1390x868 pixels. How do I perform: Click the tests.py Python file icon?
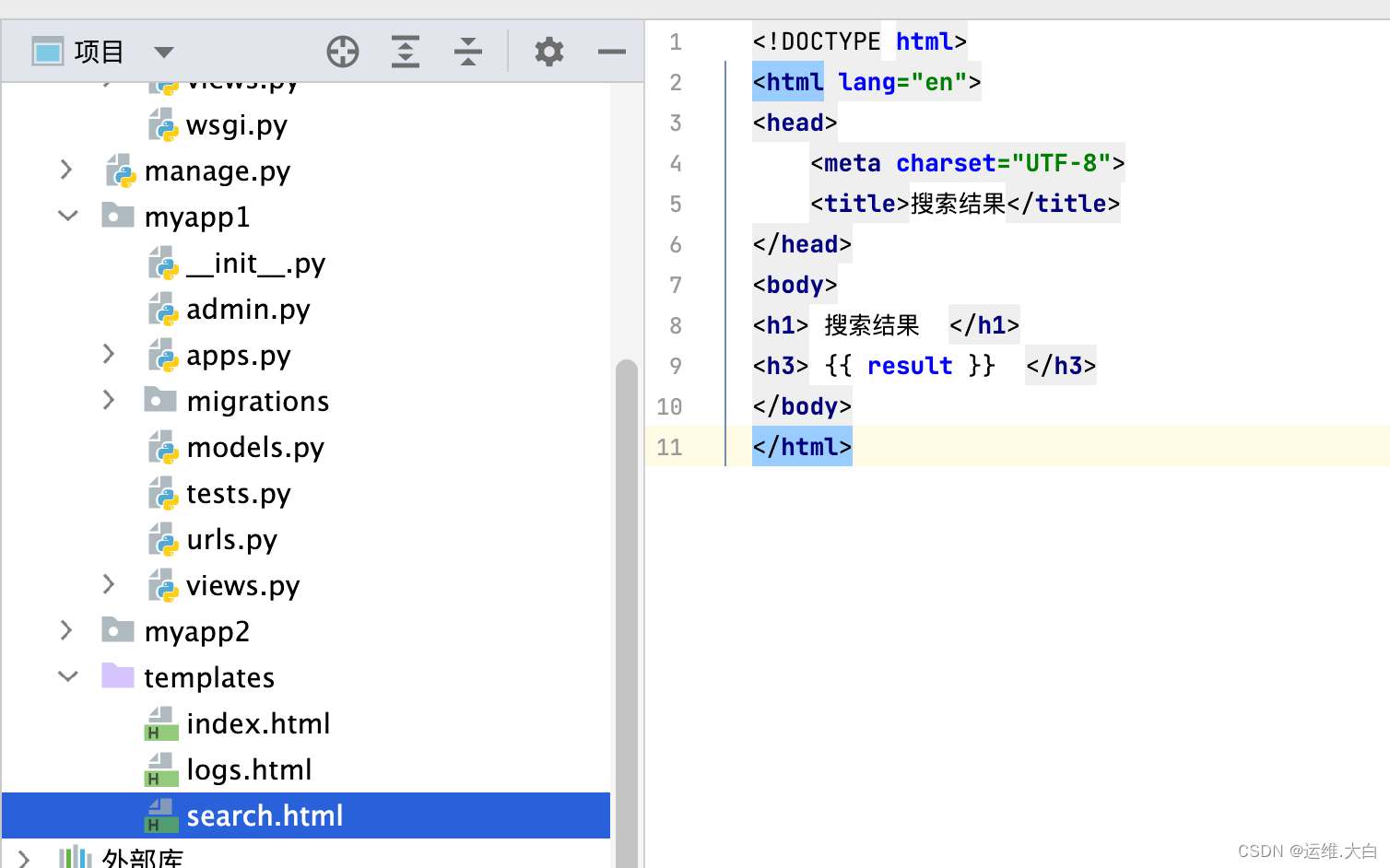point(163,493)
